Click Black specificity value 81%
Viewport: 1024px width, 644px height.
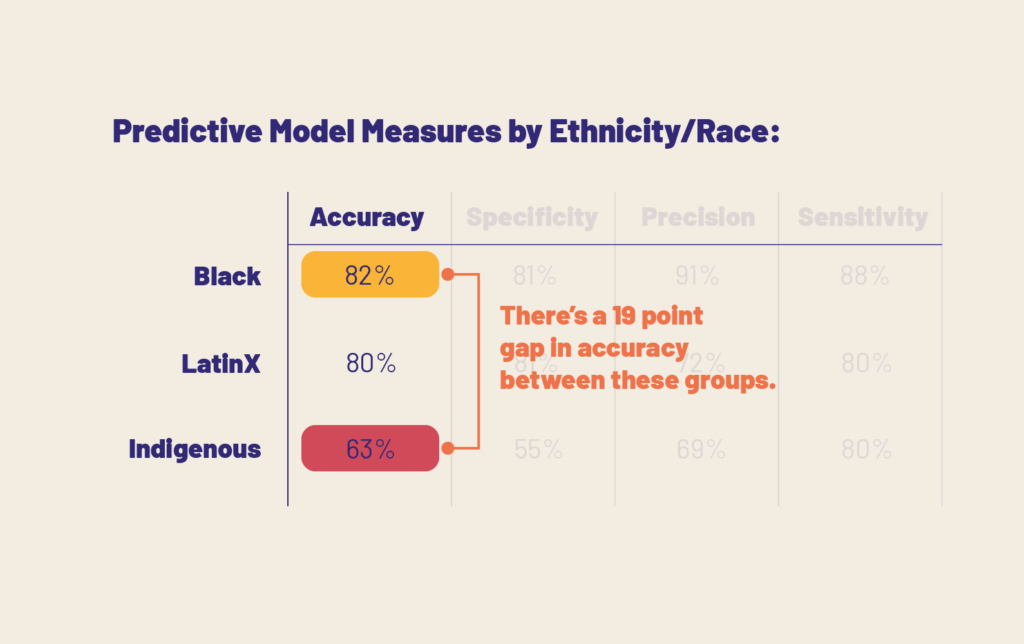[x=535, y=276]
